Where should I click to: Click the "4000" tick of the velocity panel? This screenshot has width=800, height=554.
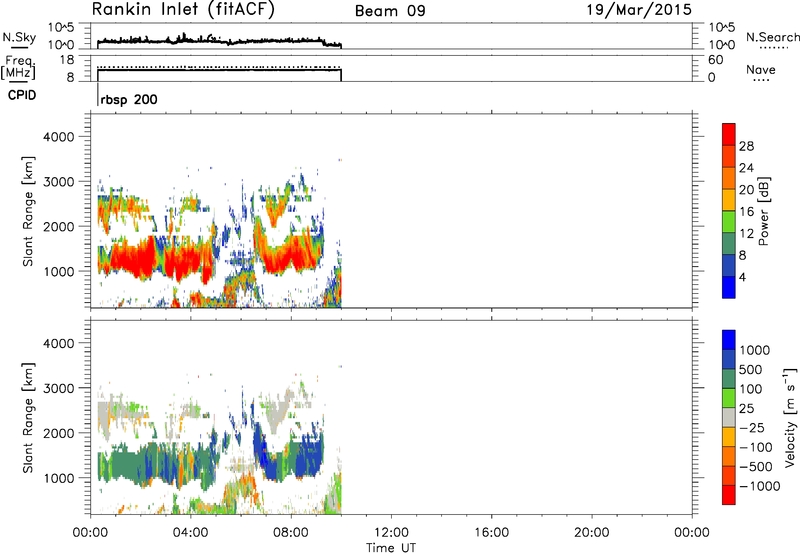pos(59,343)
